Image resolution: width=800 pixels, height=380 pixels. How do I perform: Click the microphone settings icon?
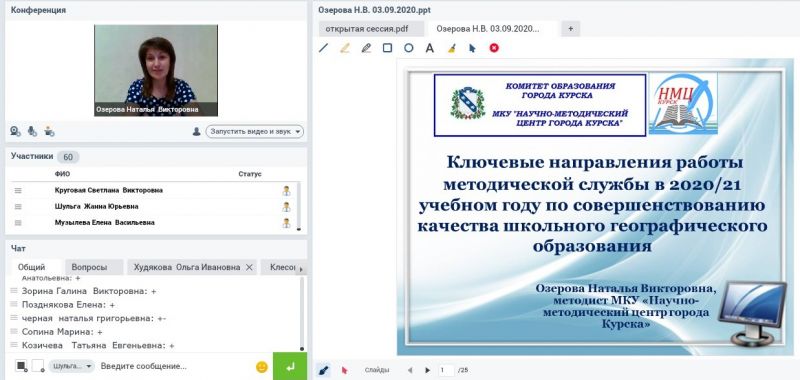coord(32,131)
